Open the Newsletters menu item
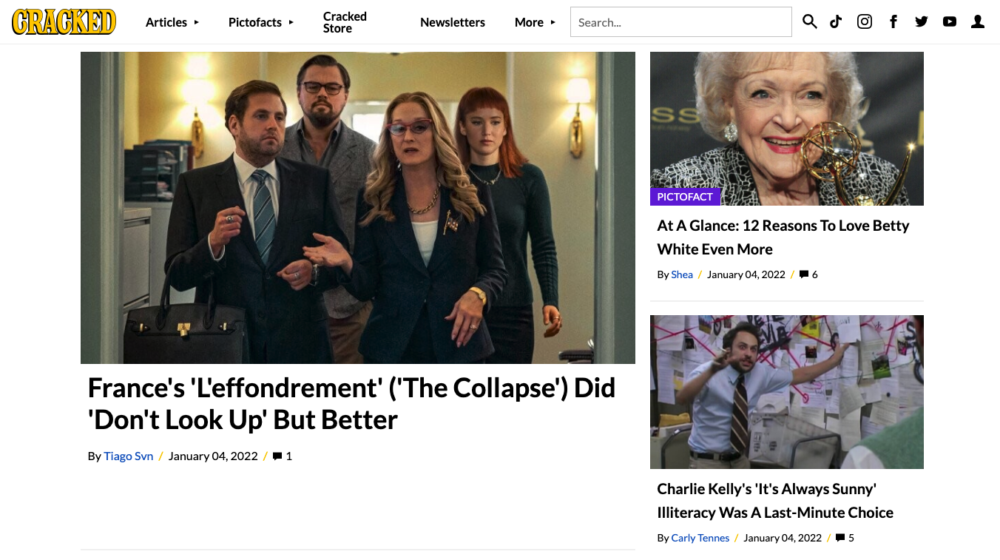 coord(452,22)
